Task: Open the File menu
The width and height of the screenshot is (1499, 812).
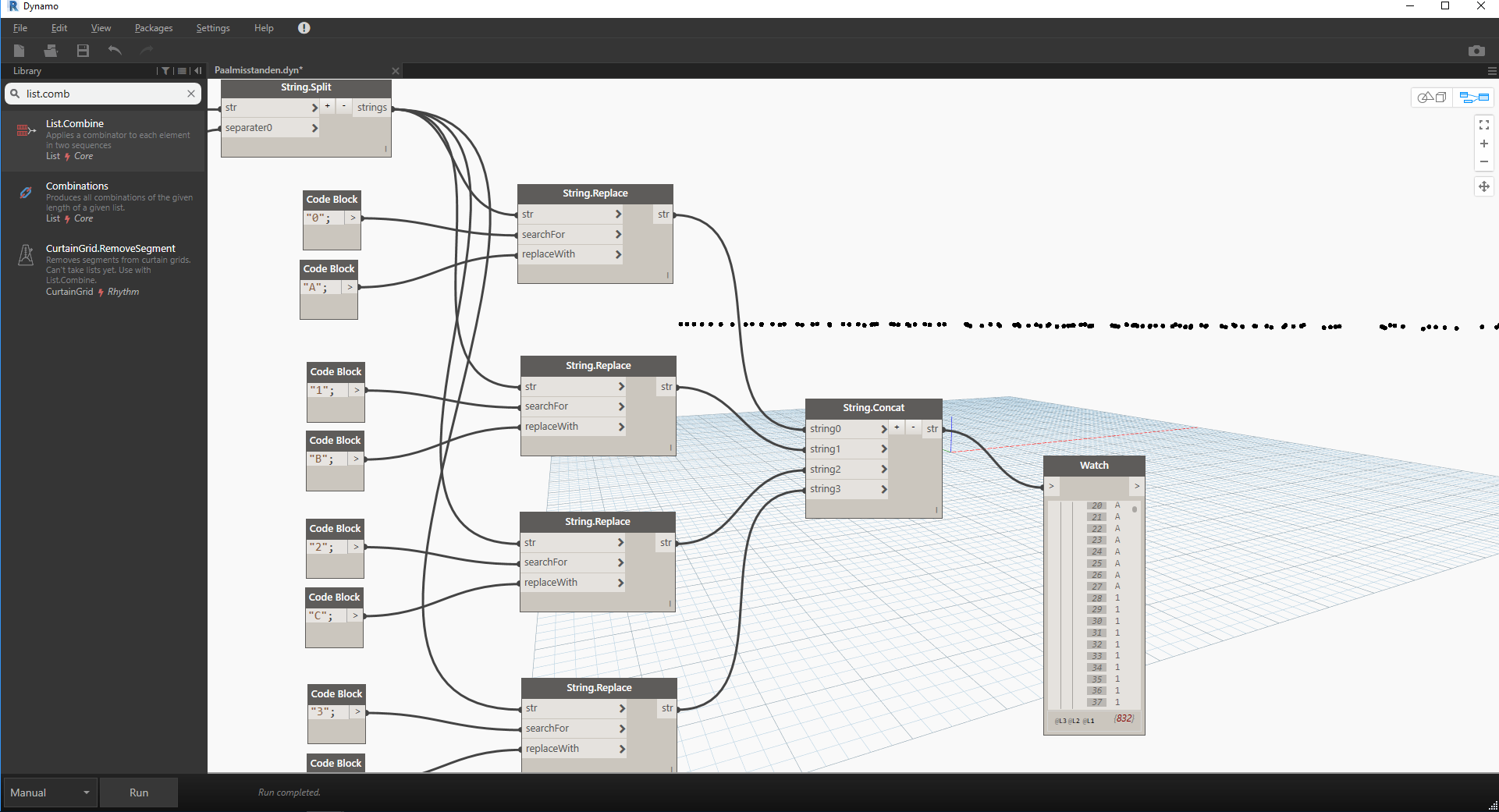Action: tap(20, 28)
